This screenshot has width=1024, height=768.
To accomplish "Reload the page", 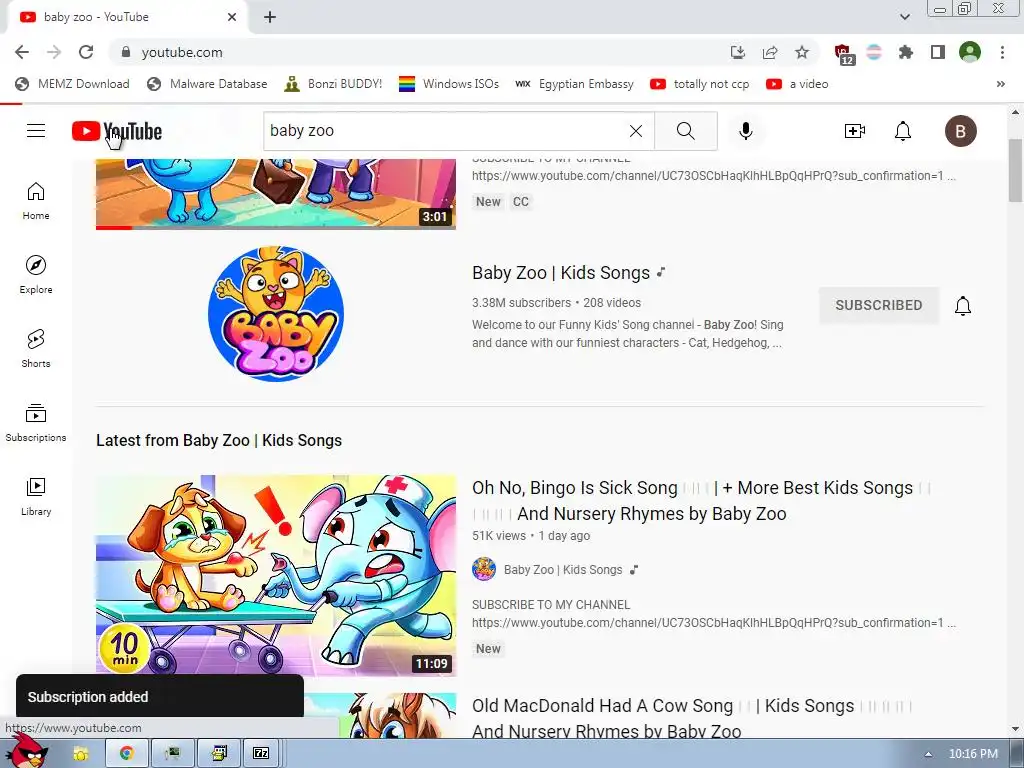I will tap(86, 52).
